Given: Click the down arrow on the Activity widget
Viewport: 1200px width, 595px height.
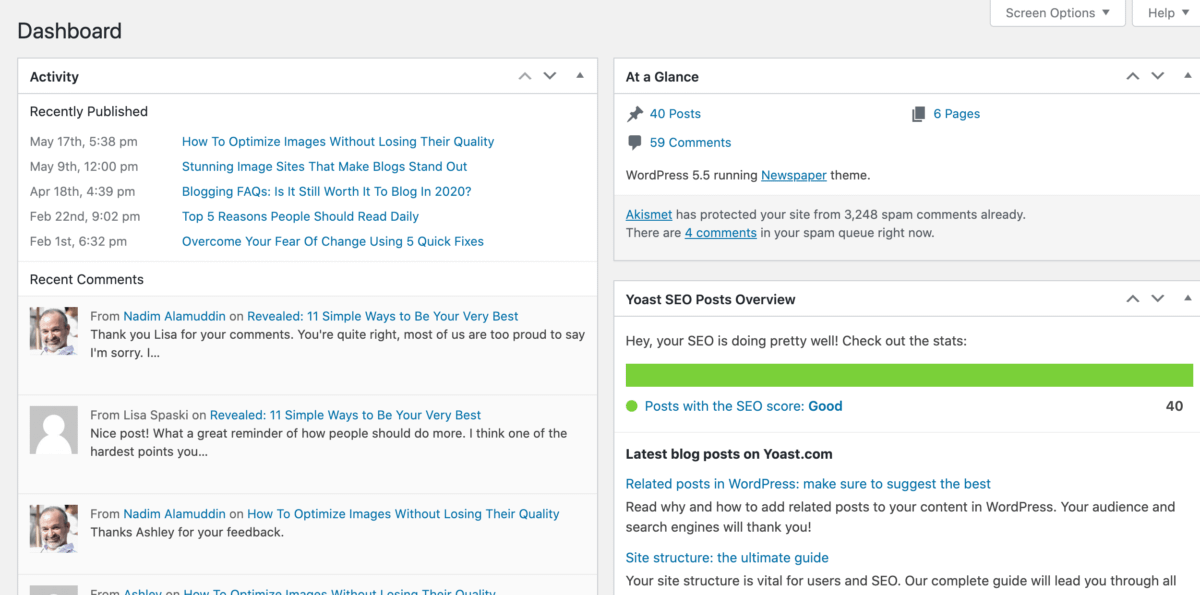Looking at the screenshot, I should point(549,76).
